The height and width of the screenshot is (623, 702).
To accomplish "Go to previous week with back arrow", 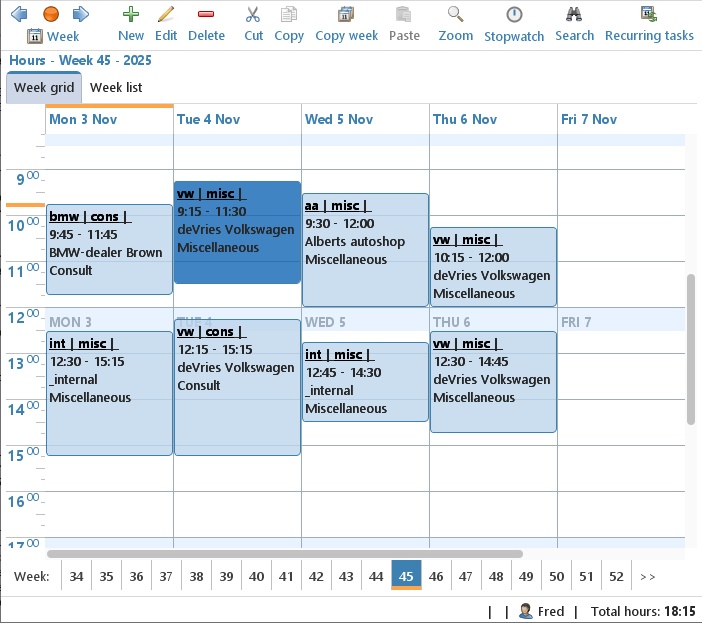I will (x=19, y=14).
